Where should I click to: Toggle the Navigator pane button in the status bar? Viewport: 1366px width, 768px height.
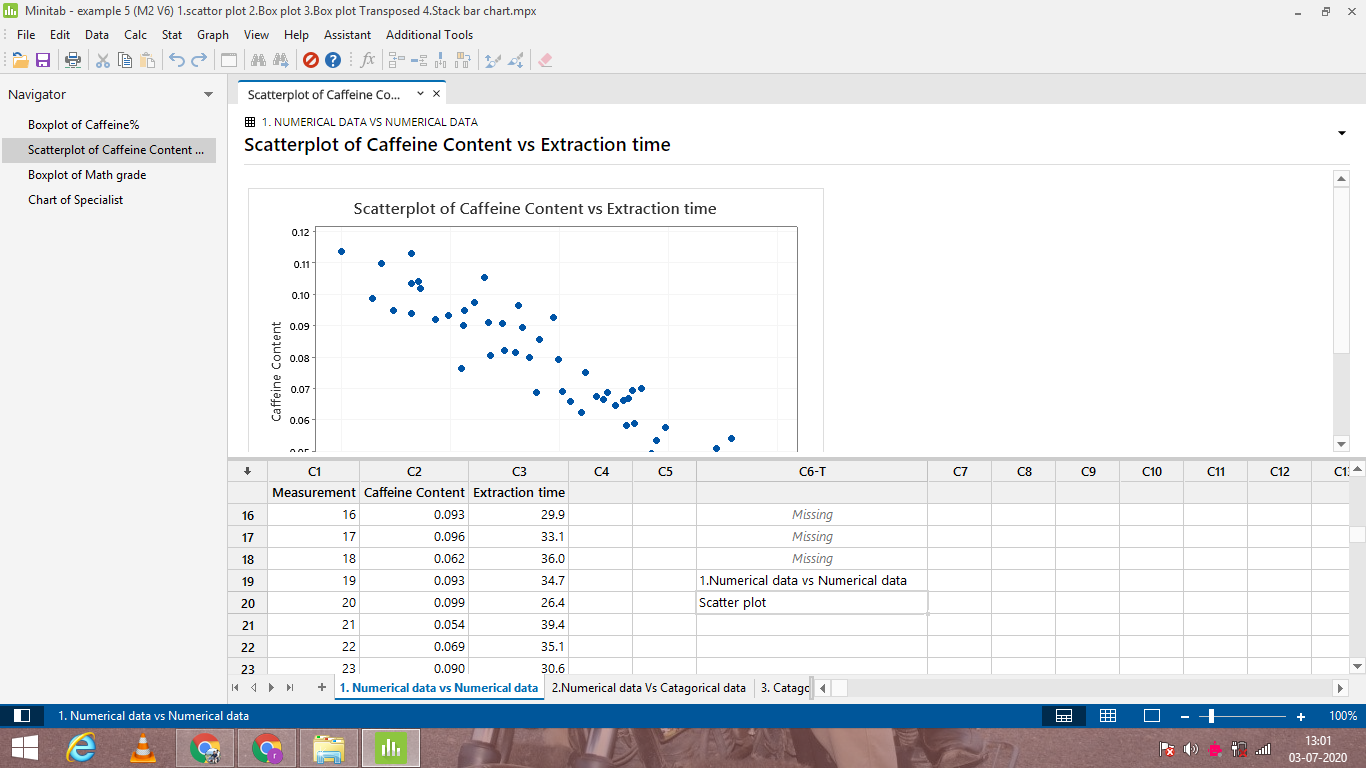22,716
